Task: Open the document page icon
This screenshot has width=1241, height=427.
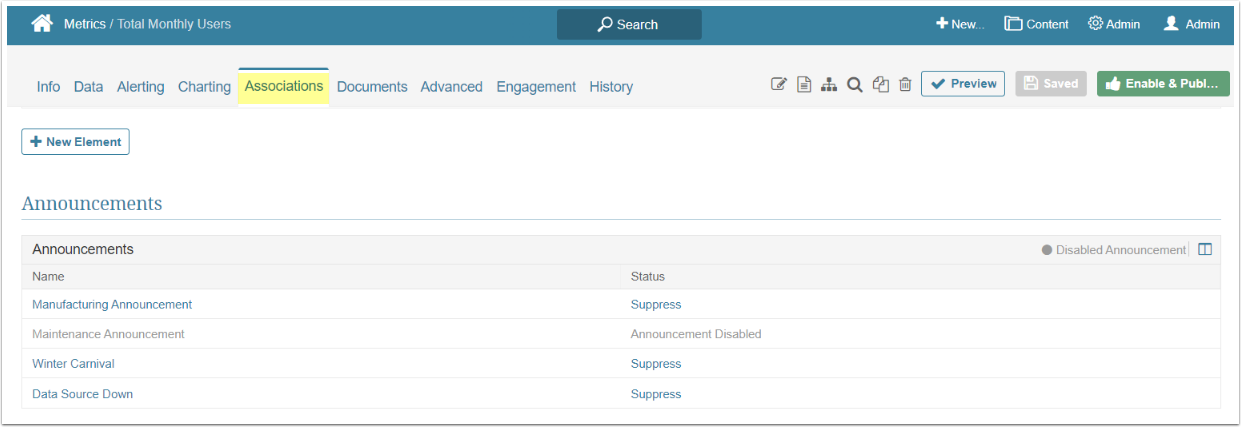Action: coord(804,85)
